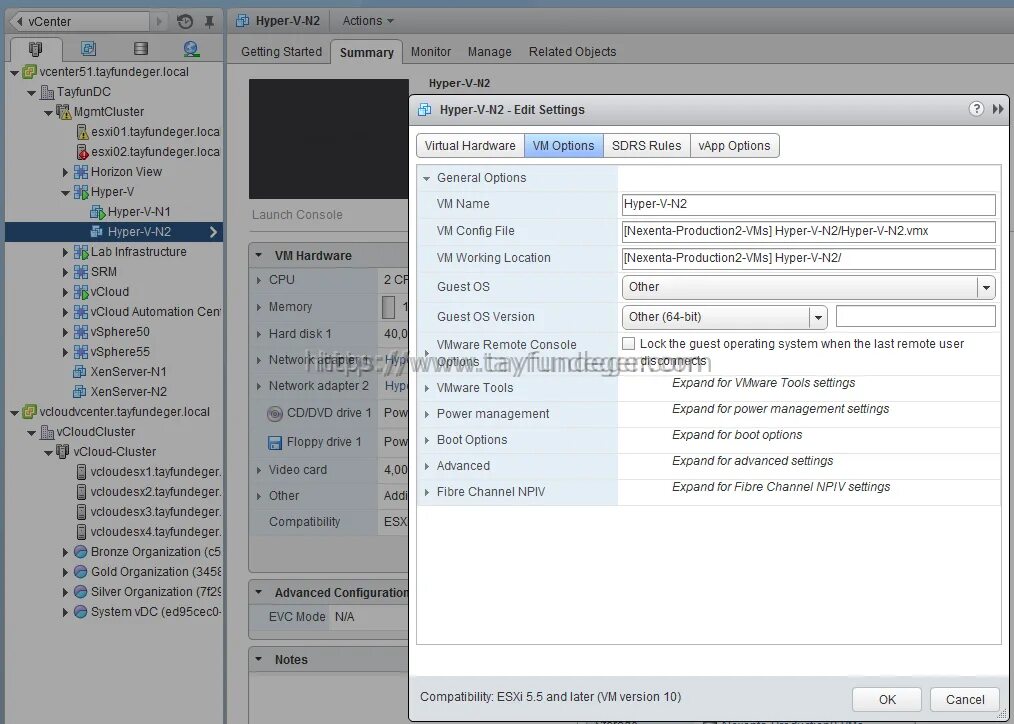Click the XenServer-N1 VM icon

pos(80,372)
